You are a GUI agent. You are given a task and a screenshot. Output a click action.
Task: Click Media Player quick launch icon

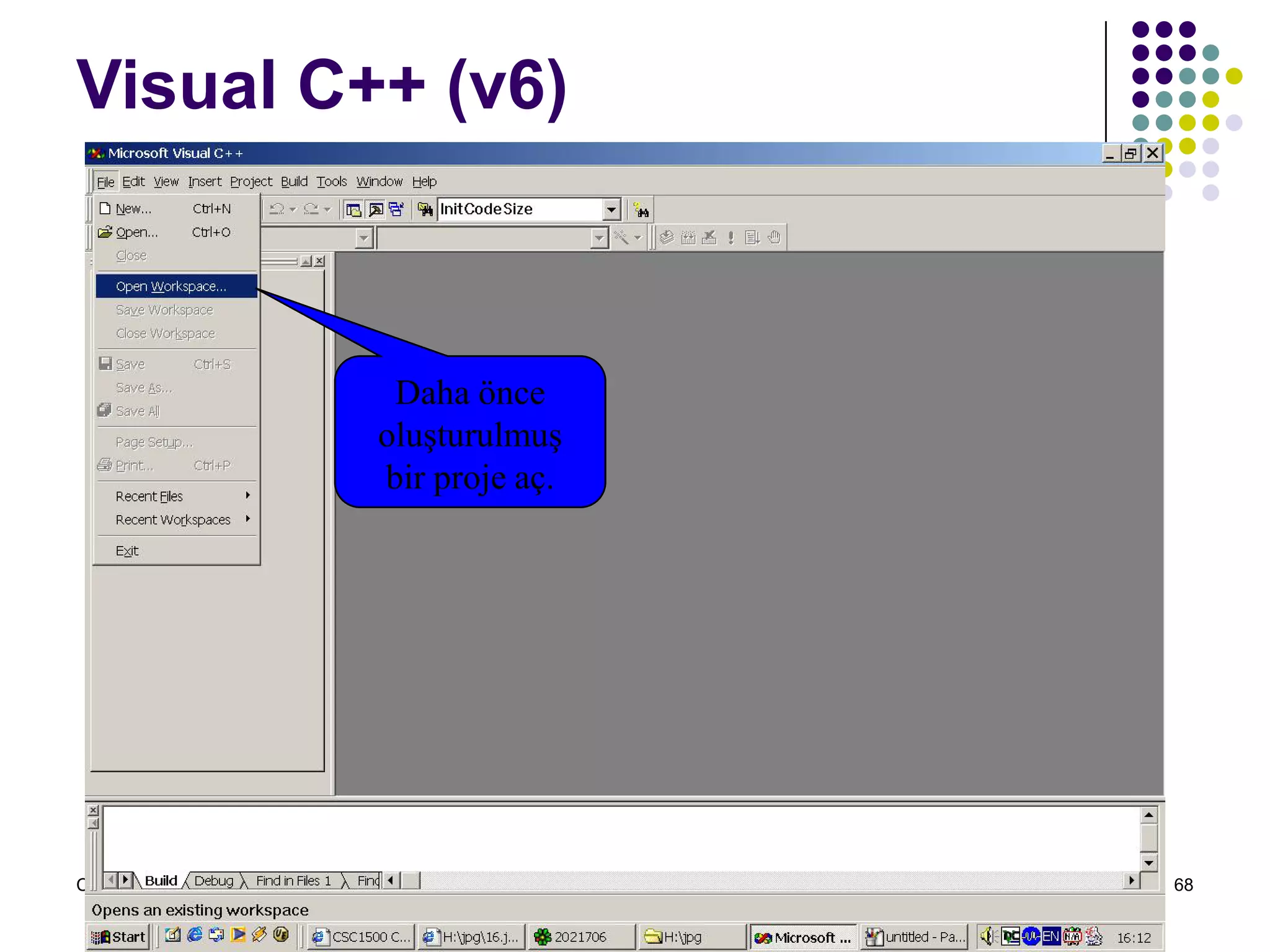[238, 935]
